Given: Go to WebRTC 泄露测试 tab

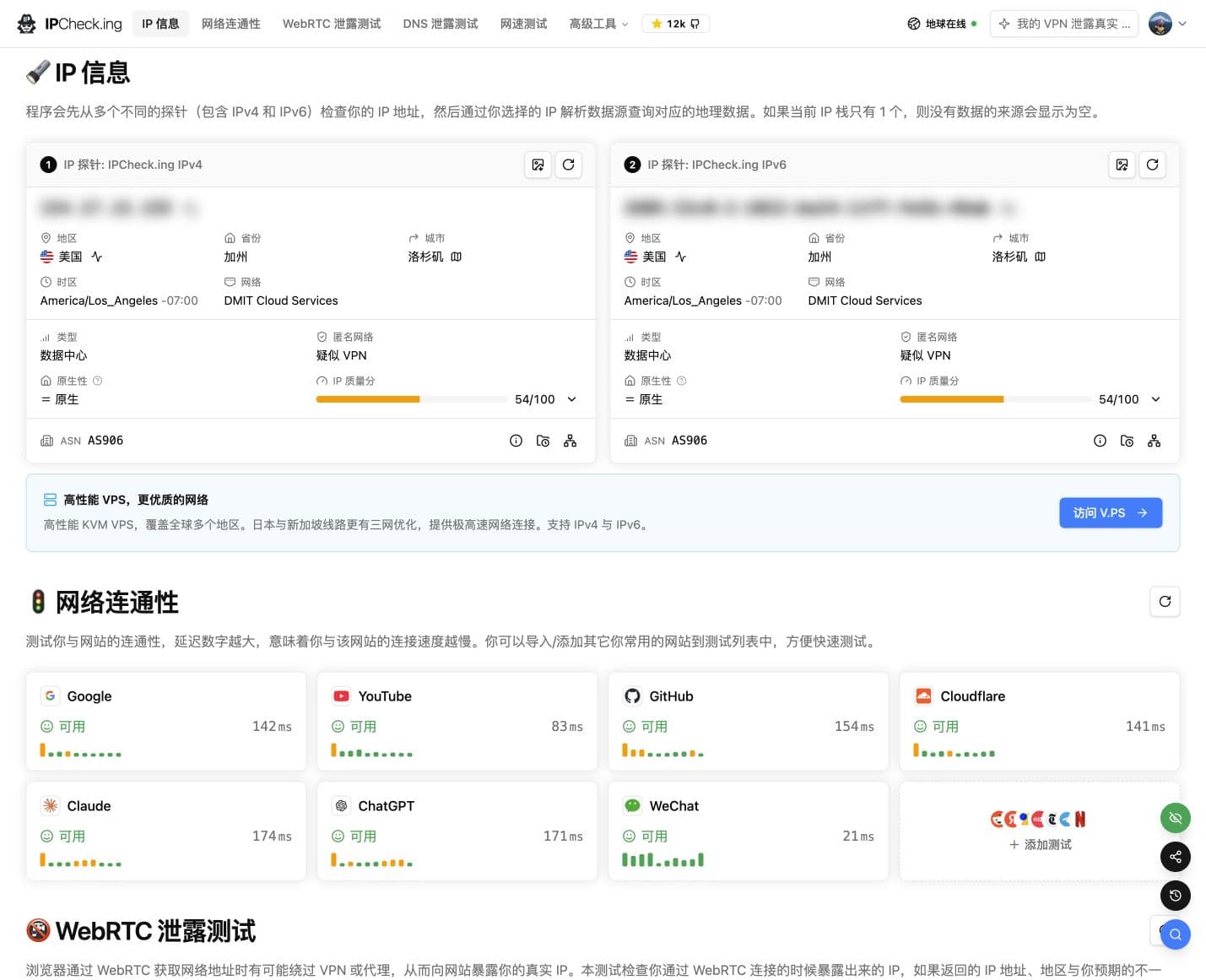Looking at the screenshot, I should (x=332, y=24).
